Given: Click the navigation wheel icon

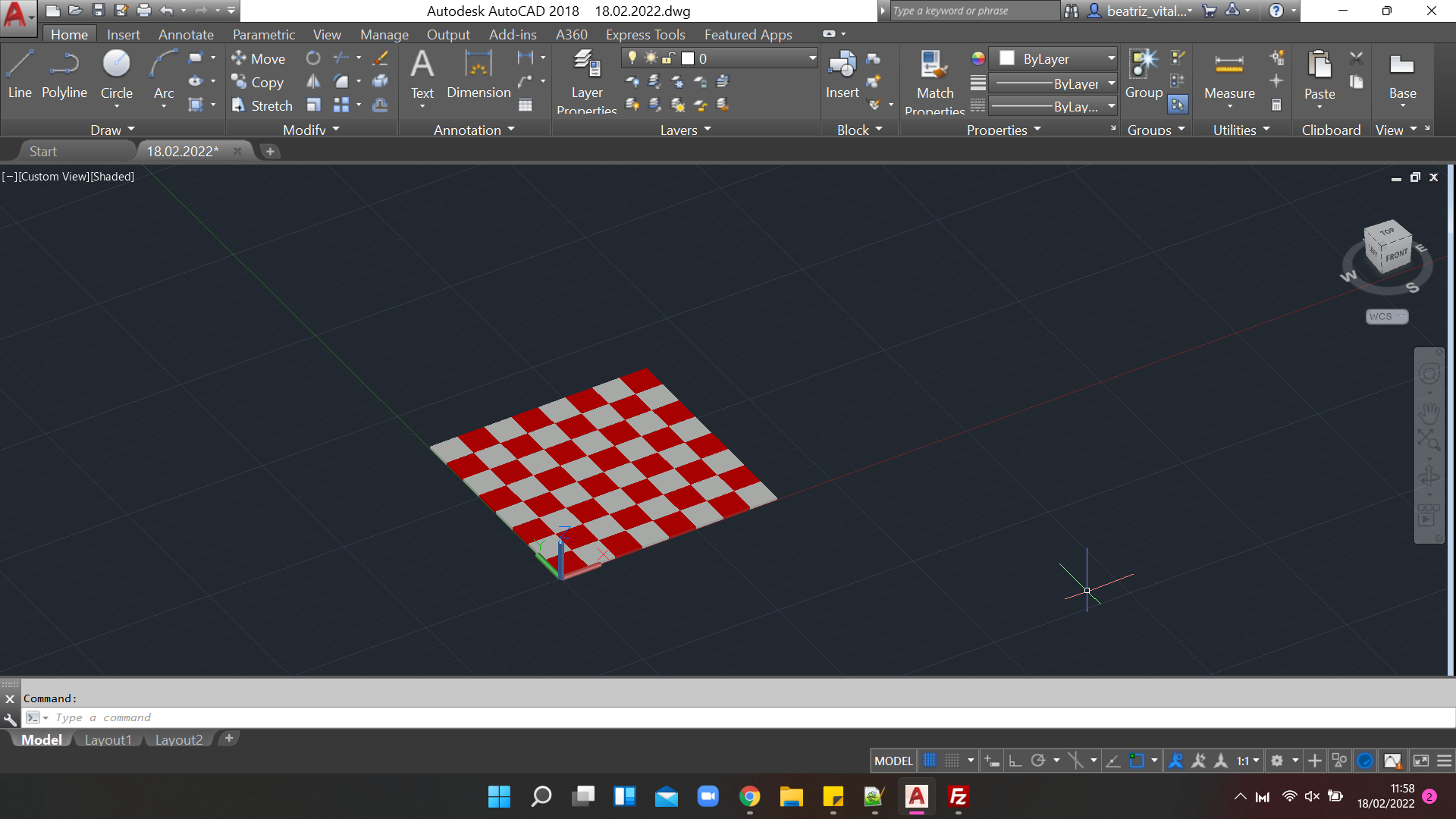Looking at the screenshot, I should coord(1429,374).
